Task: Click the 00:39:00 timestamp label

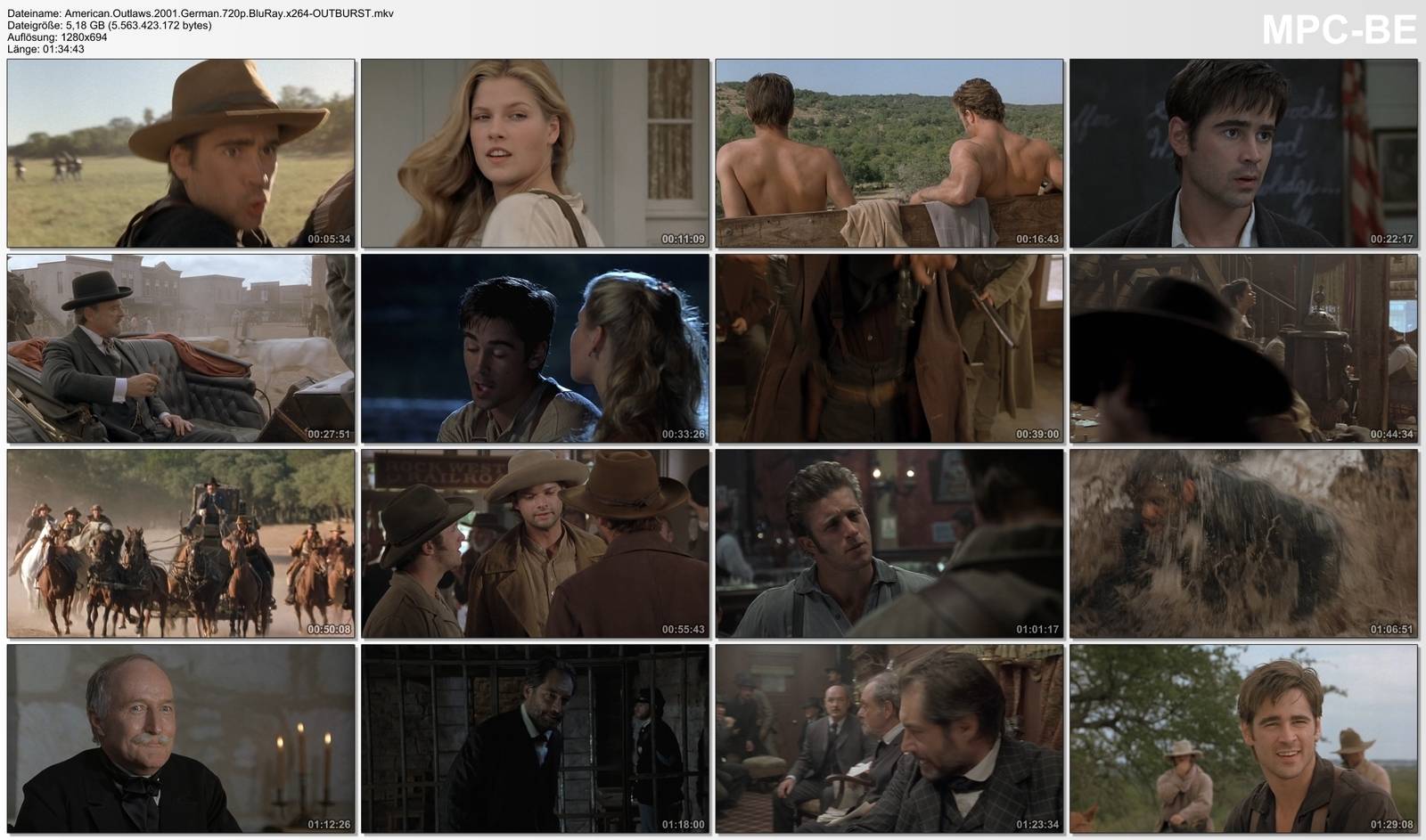Action: (1037, 434)
